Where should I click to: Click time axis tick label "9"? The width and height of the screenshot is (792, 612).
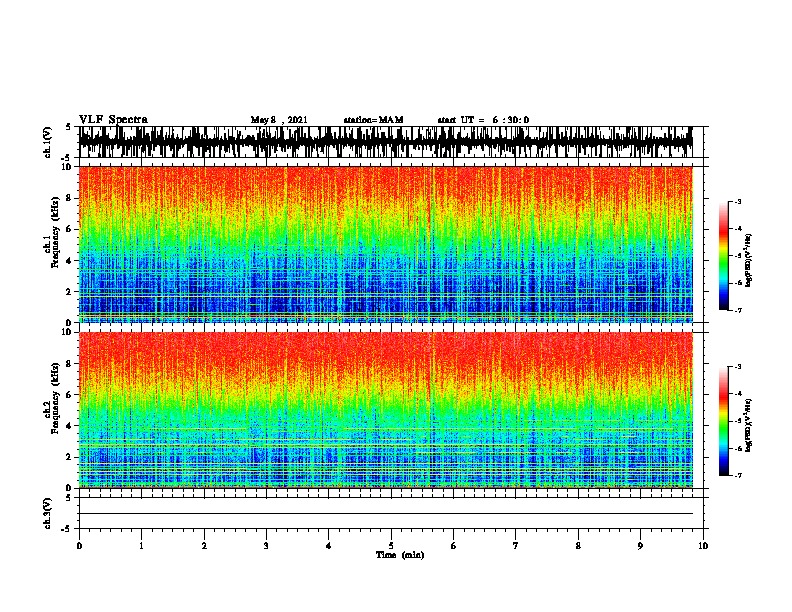click(x=640, y=546)
